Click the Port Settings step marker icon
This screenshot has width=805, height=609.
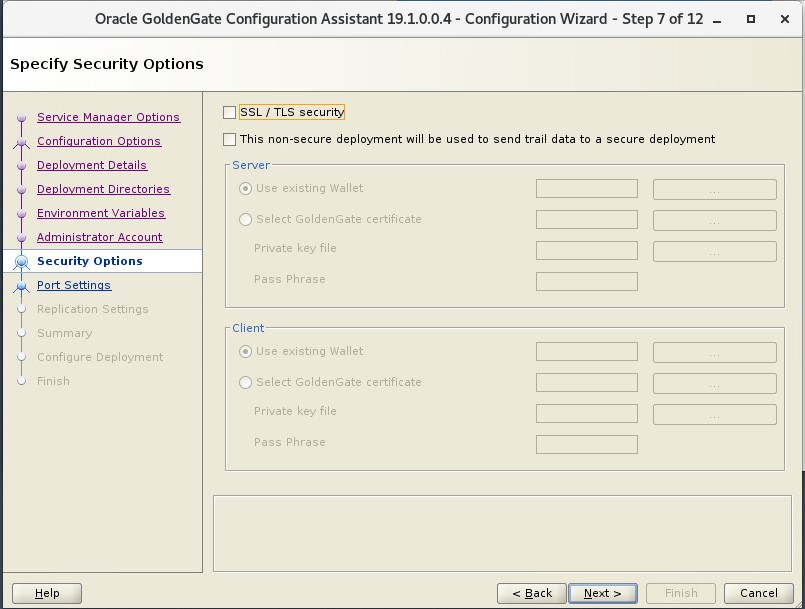click(x=21, y=286)
